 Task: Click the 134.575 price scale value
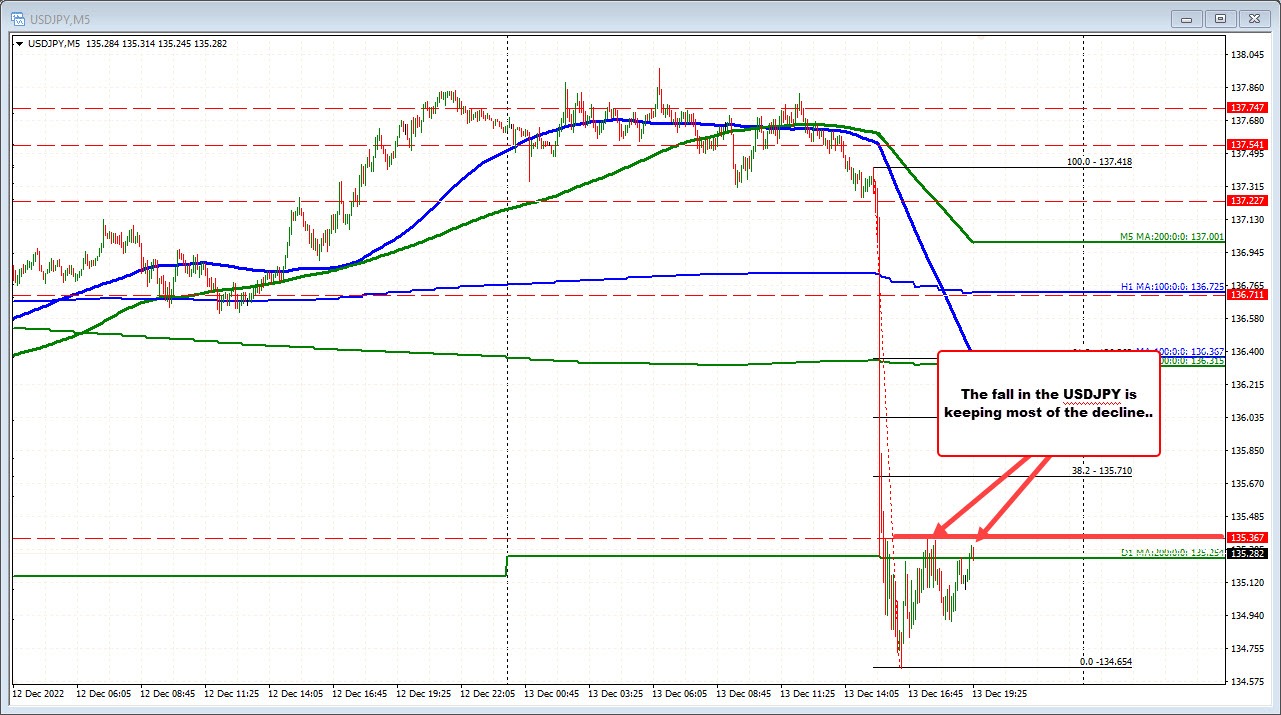coord(1246,682)
